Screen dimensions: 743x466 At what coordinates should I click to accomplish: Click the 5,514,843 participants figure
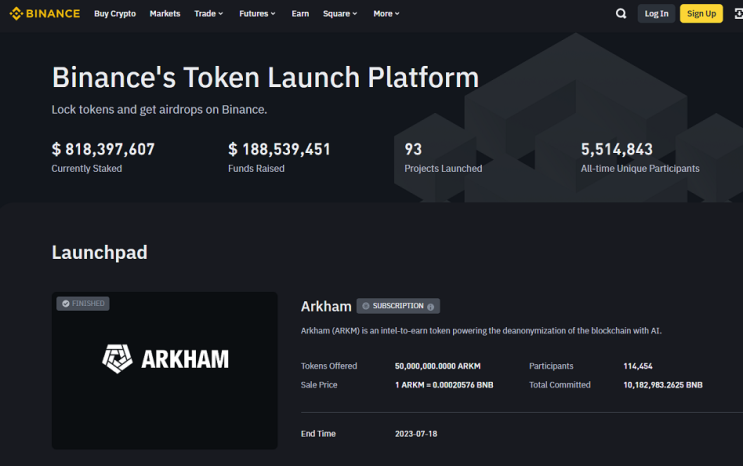click(616, 149)
